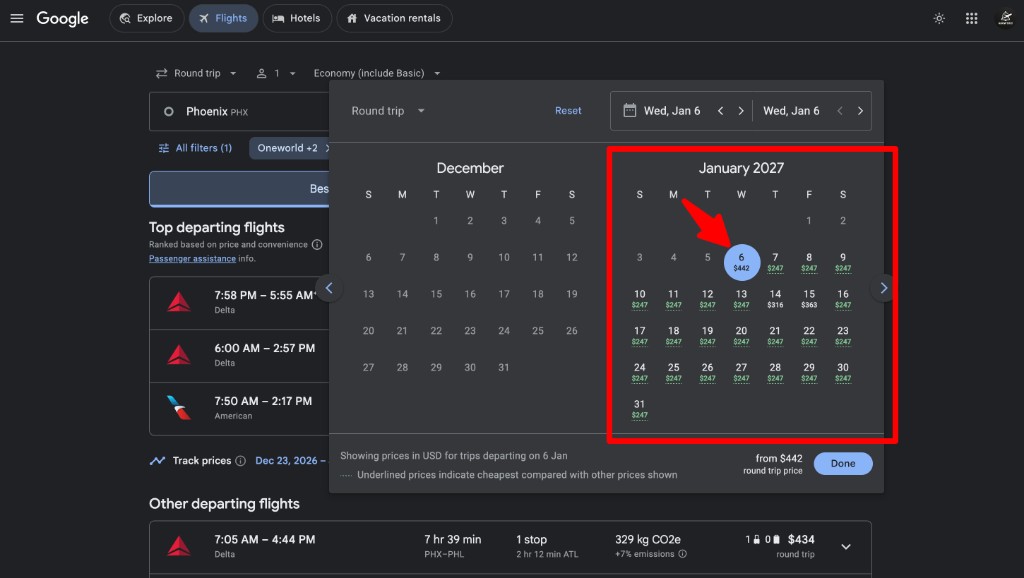Open the Google main menu hamburger icon

point(17,18)
